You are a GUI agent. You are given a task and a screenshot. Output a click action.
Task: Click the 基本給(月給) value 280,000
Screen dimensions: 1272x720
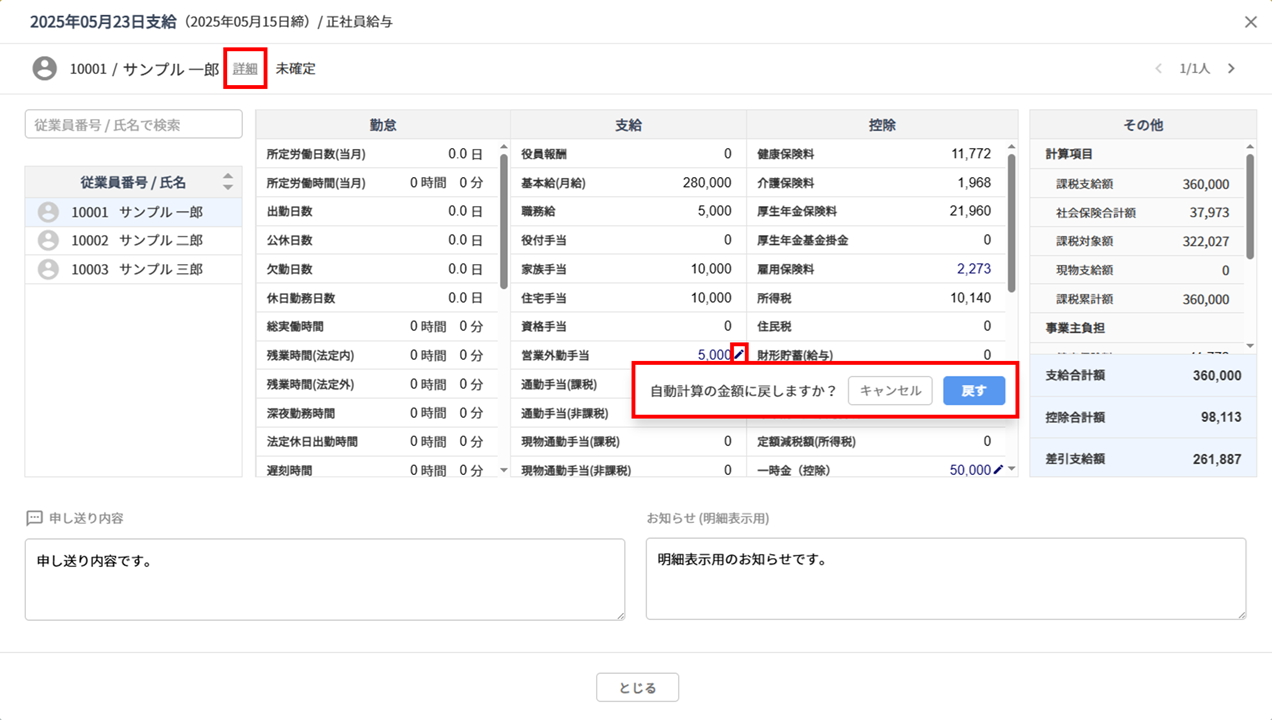point(705,183)
